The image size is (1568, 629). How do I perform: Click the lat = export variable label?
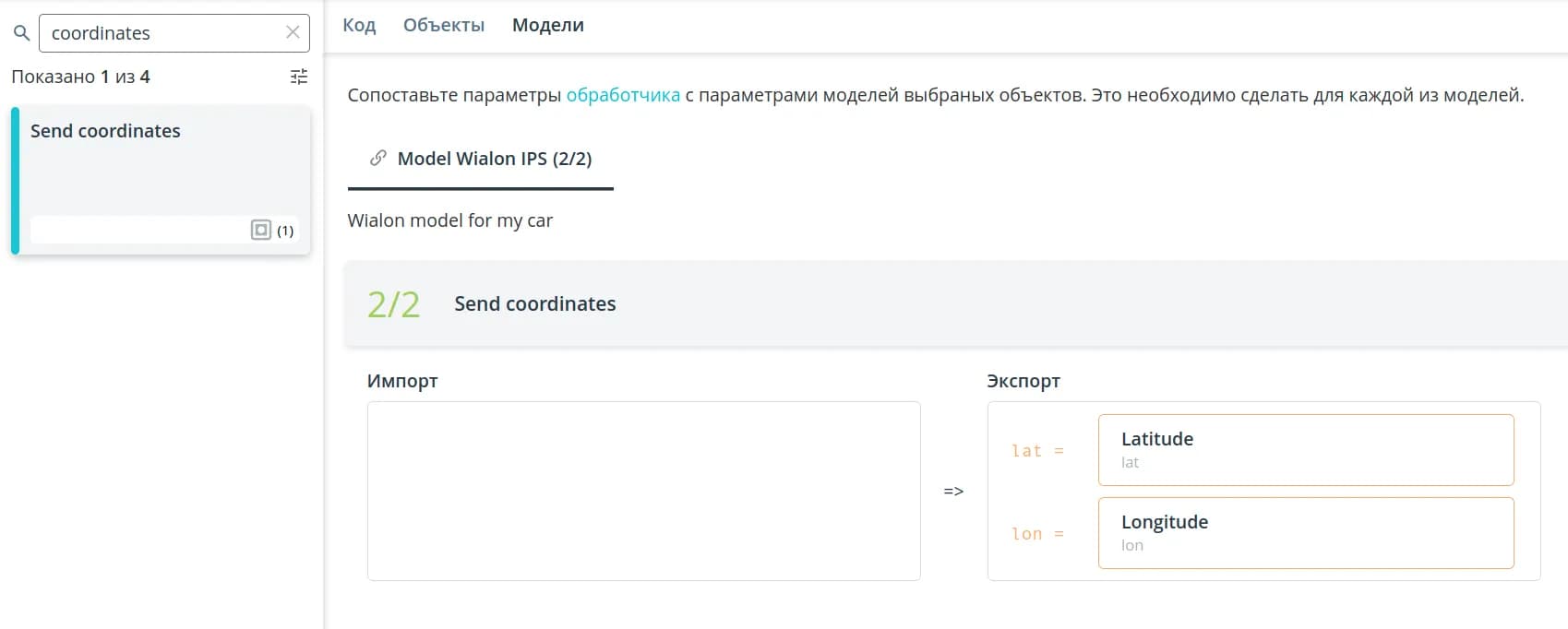tap(1037, 451)
